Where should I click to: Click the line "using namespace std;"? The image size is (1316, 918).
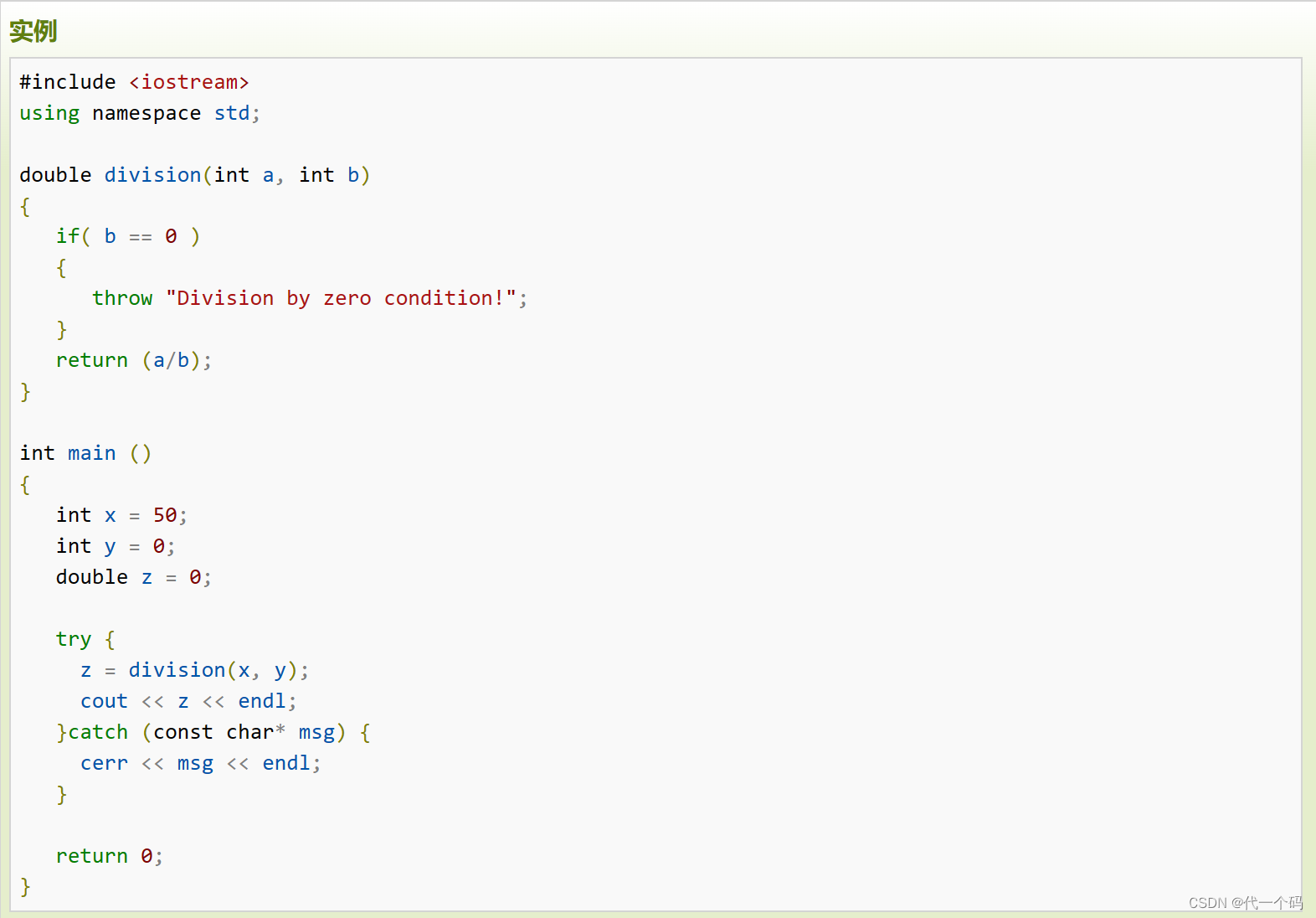140,113
